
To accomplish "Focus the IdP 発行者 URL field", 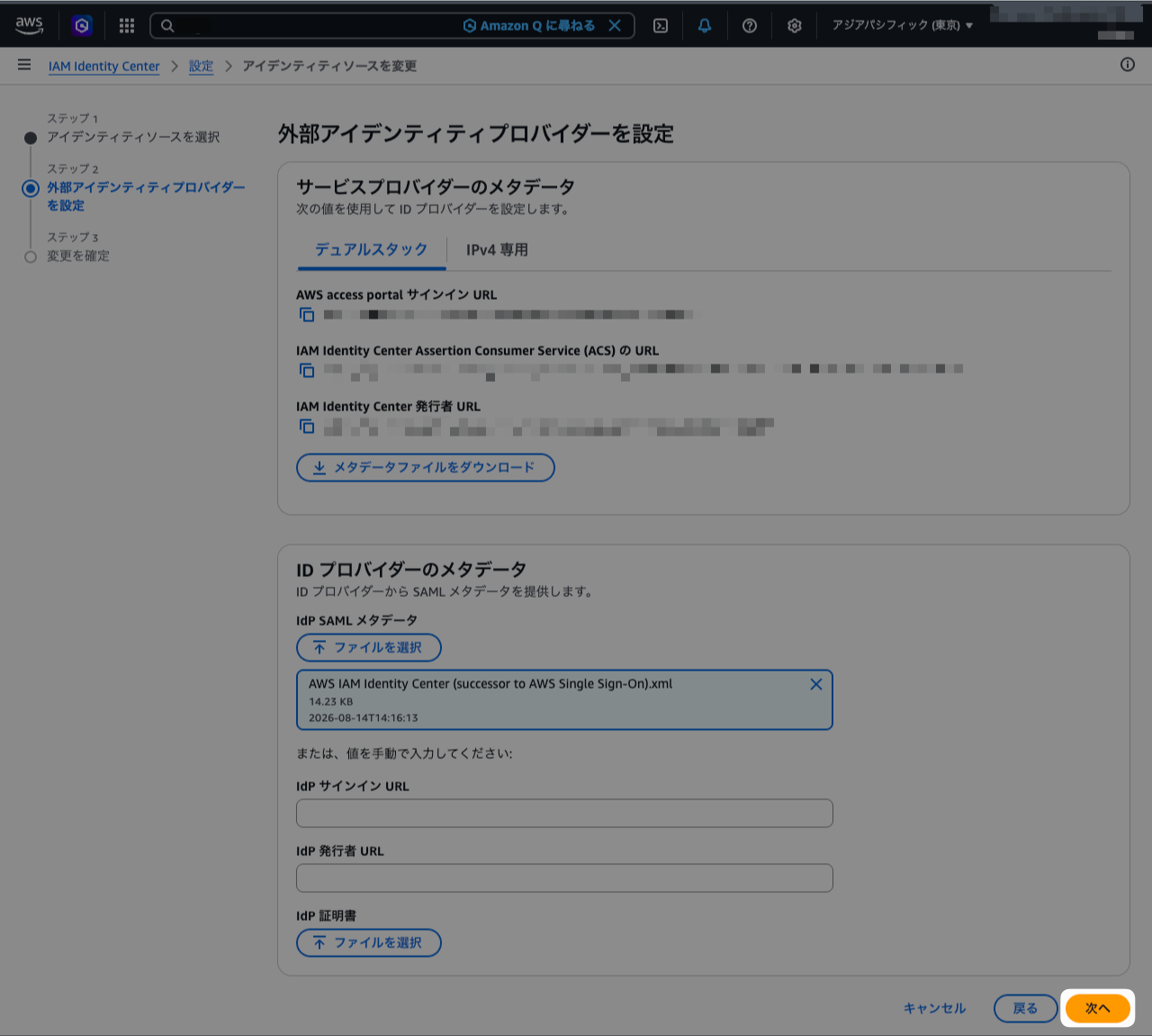I will pyautogui.click(x=564, y=878).
